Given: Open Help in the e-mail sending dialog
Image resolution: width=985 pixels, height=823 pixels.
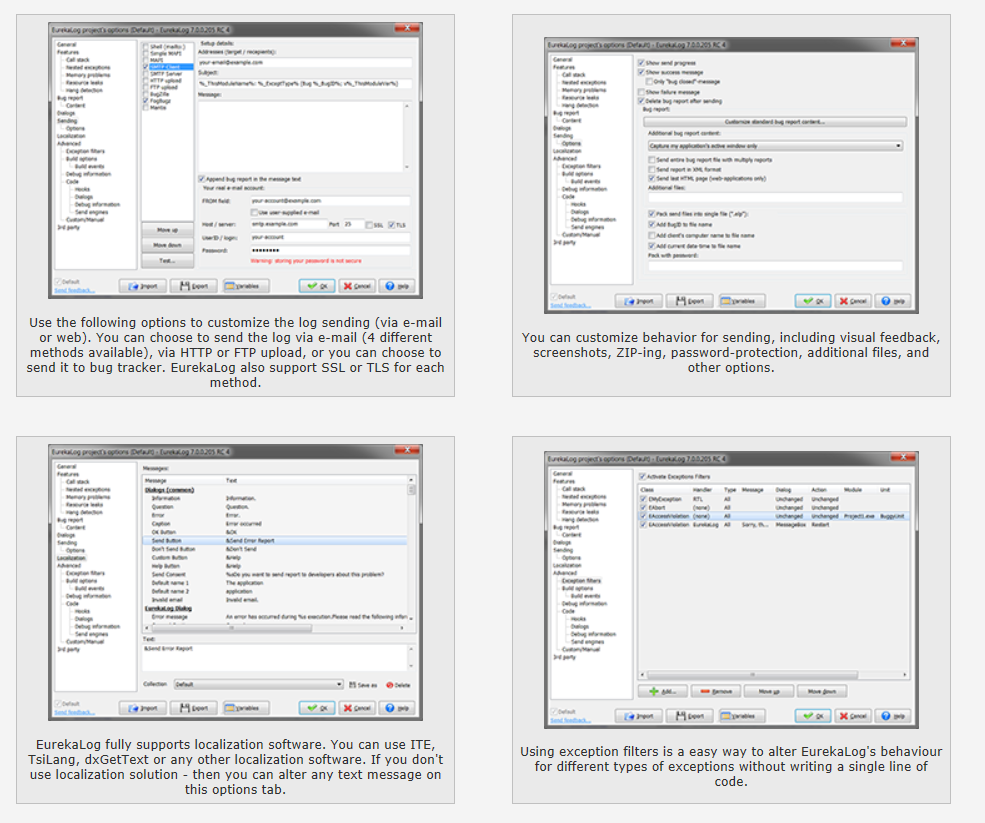Looking at the screenshot, I should click(397, 286).
